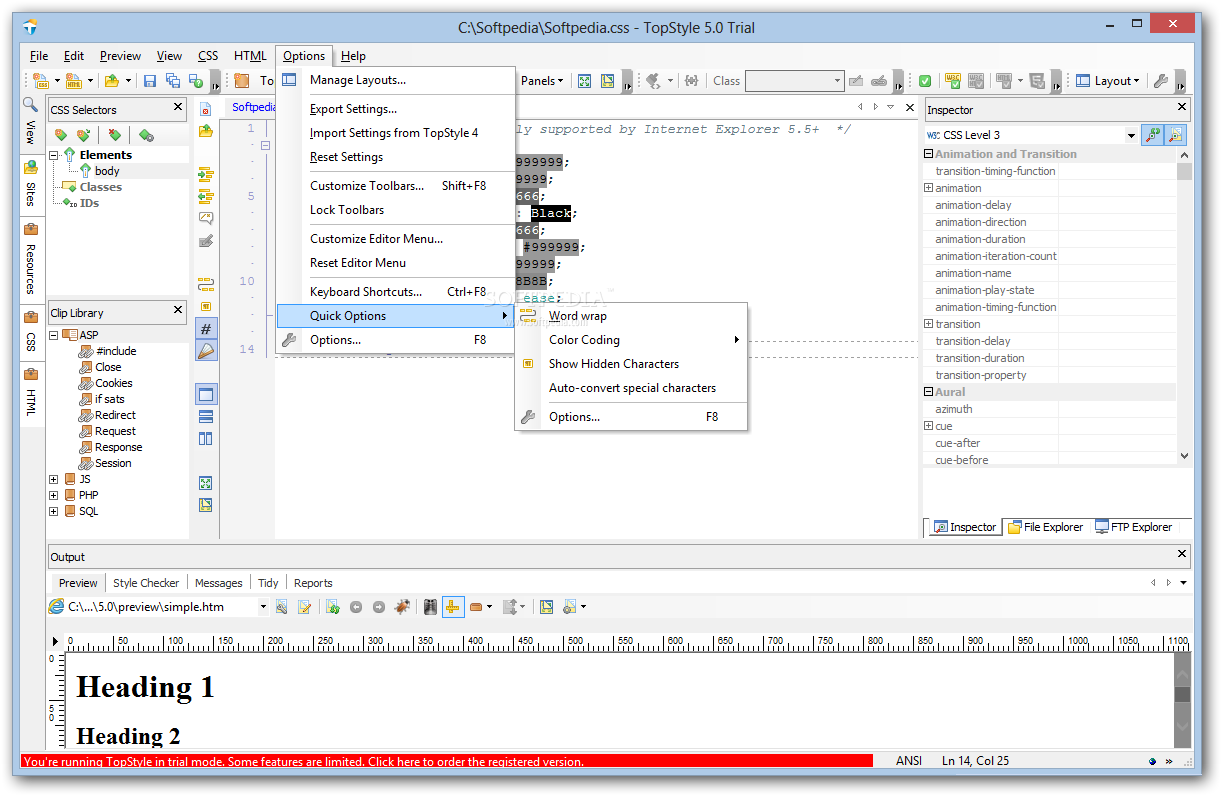
Task: Open the CSS Level 3 dropdown in Inspector
Action: [x=1131, y=136]
